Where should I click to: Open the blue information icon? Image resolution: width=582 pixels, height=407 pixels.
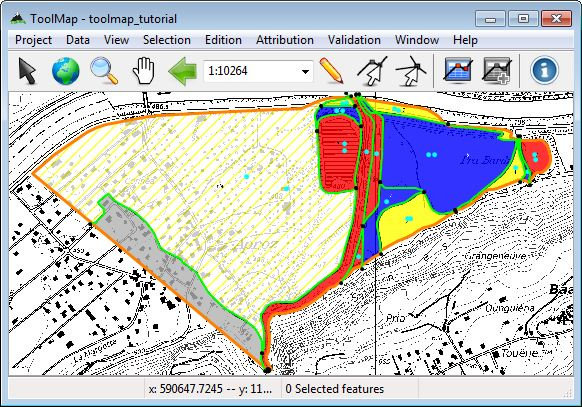click(x=545, y=70)
